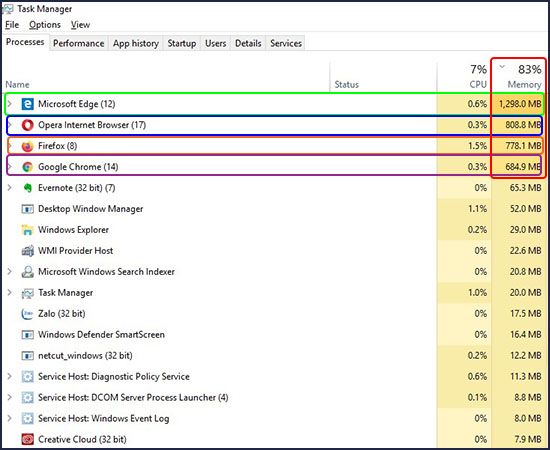Open the File menu
Image resolution: width=550 pixels, height=450 pixels.
(x=12, y=25)
